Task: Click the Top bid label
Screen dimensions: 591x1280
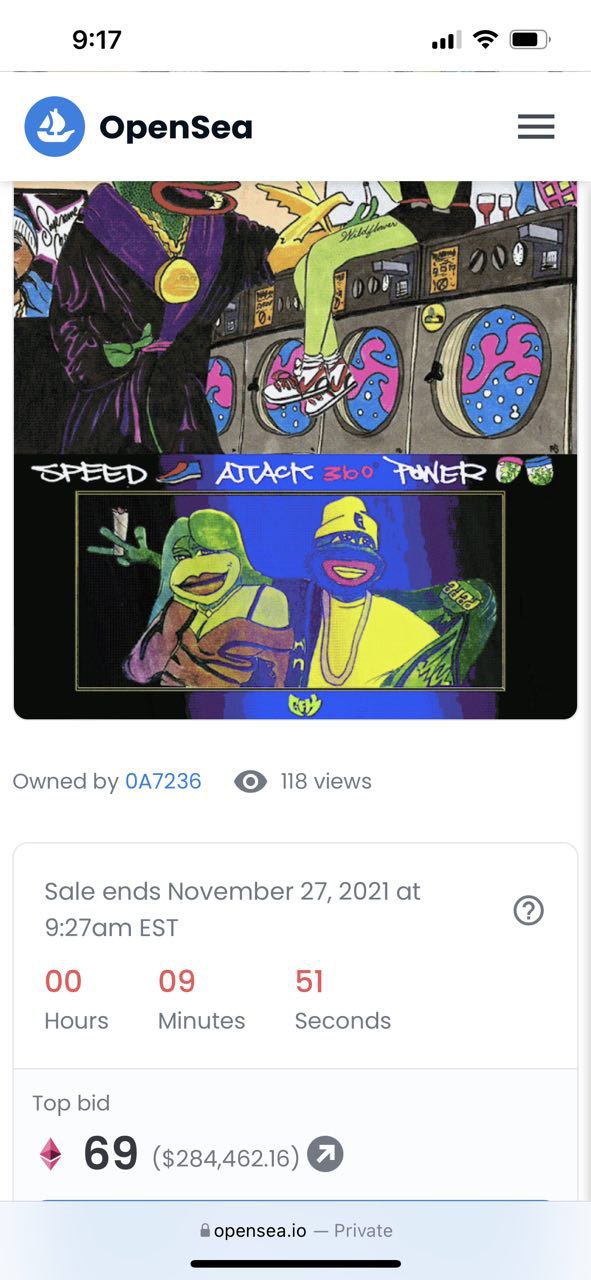Action: click(x=71, y=1103)
